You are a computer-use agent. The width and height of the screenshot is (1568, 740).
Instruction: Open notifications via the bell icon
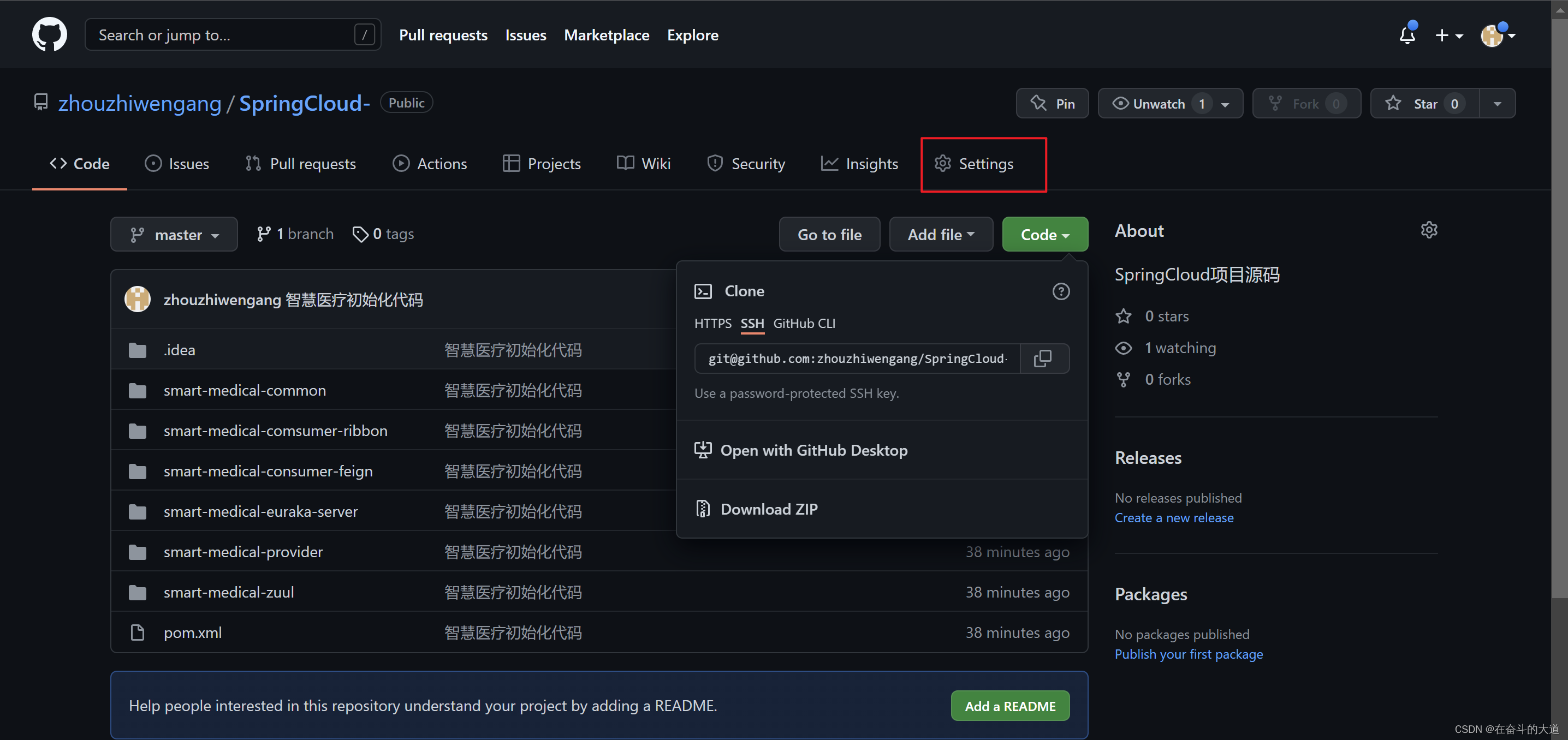point(1407,35)
